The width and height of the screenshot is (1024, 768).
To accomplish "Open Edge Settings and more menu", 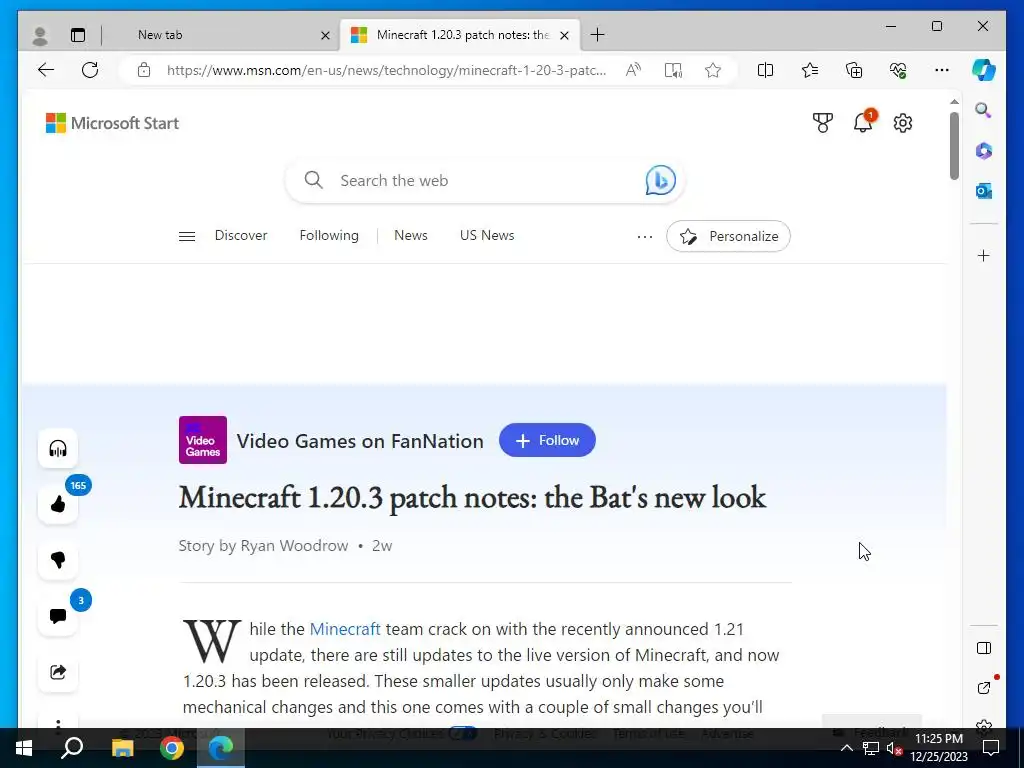I will pyautogui.click(x=942, y=70).
